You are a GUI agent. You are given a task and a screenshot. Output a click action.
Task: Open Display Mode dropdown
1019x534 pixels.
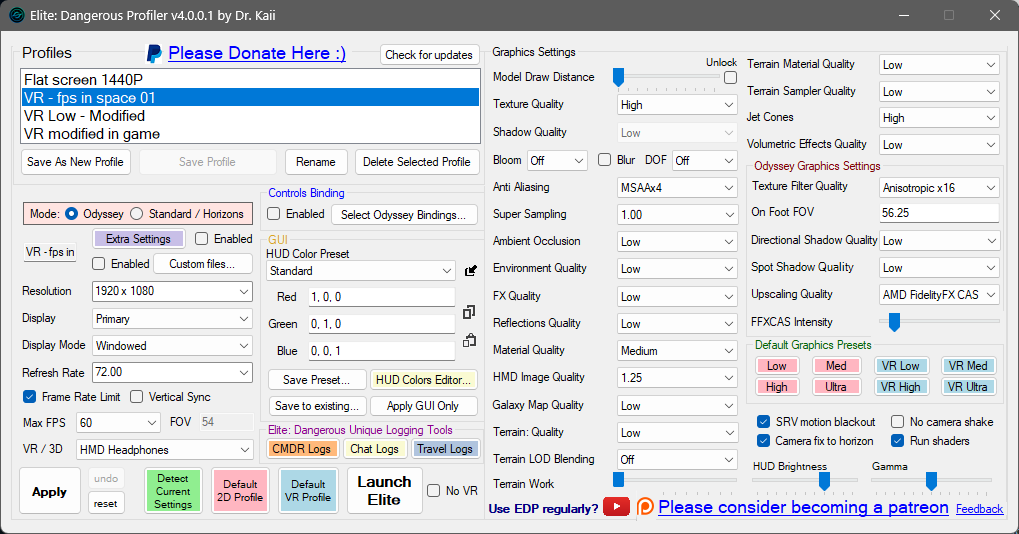click(172, 346)
